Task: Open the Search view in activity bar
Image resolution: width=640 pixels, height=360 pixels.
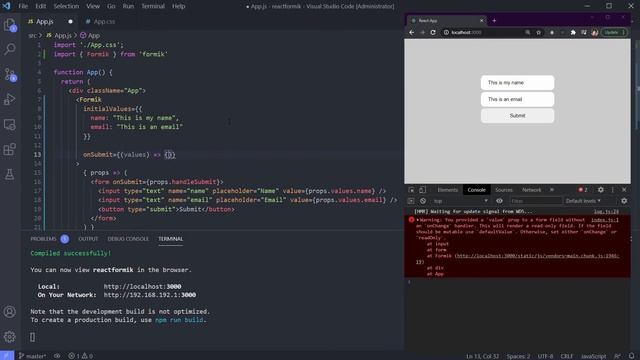Action: 9,49
